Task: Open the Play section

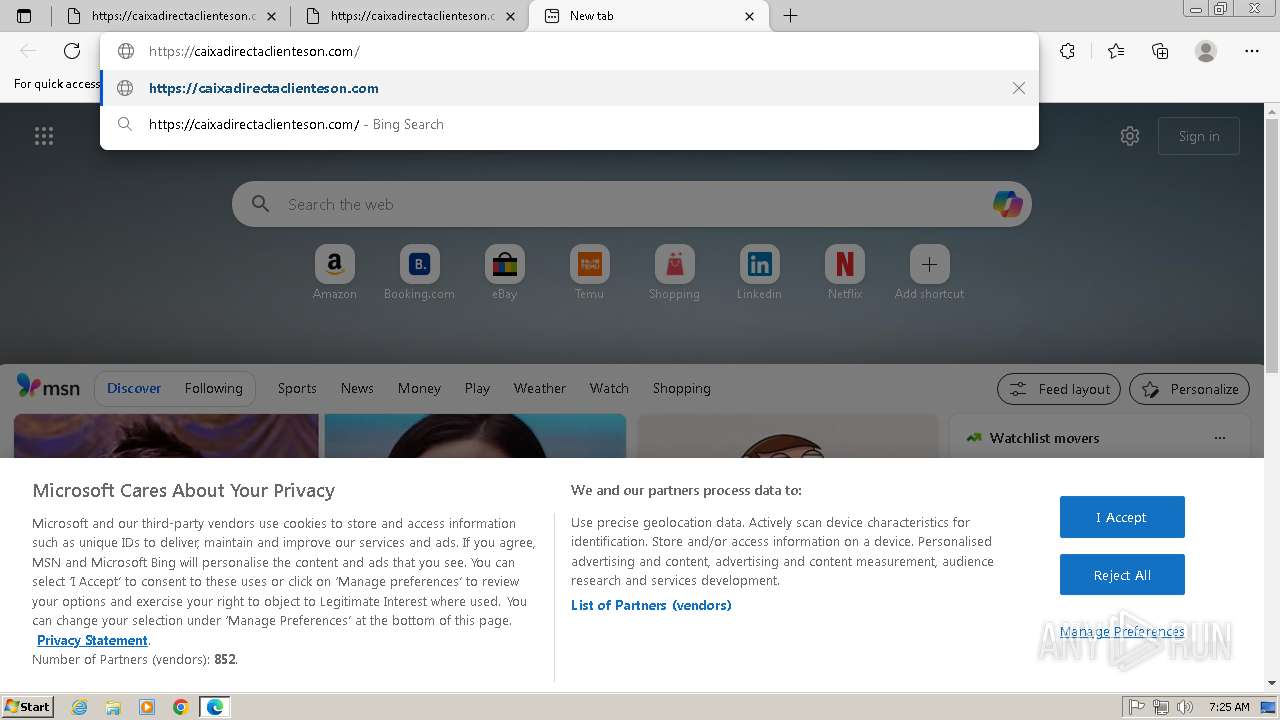Action: (x=477, y=388)
